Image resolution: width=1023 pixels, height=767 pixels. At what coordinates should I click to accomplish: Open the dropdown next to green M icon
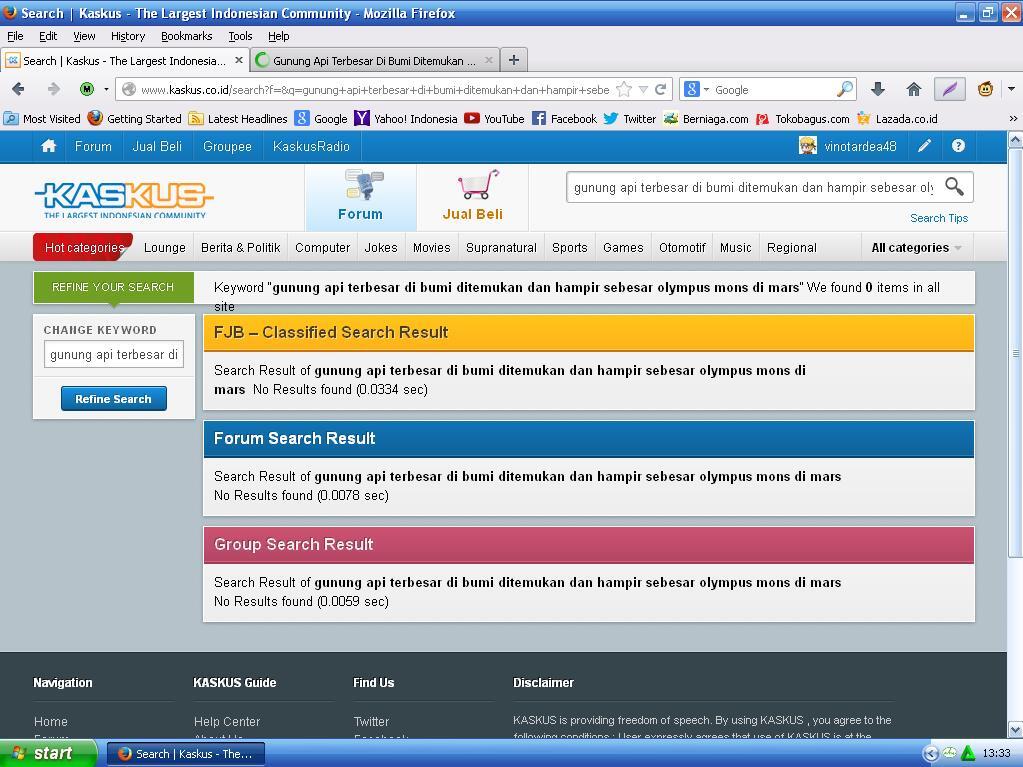pos(106,89)
